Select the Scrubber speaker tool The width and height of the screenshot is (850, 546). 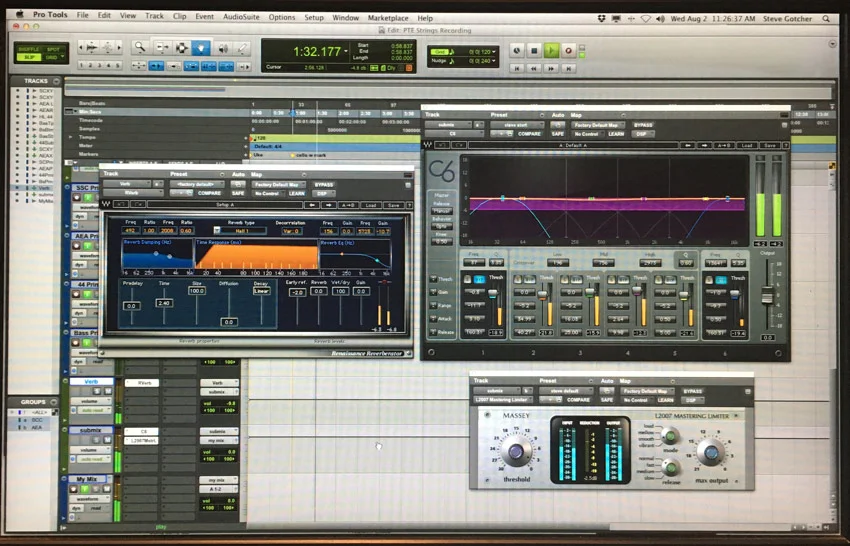pos(222,48)
